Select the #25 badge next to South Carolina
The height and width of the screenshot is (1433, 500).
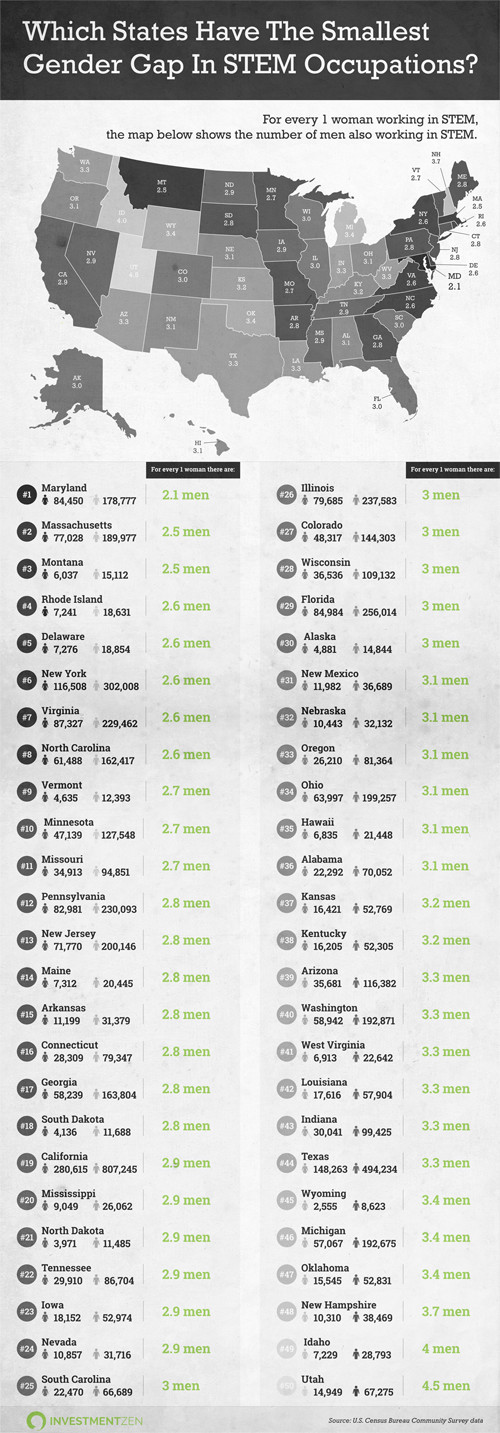(x=27, y=1383)
